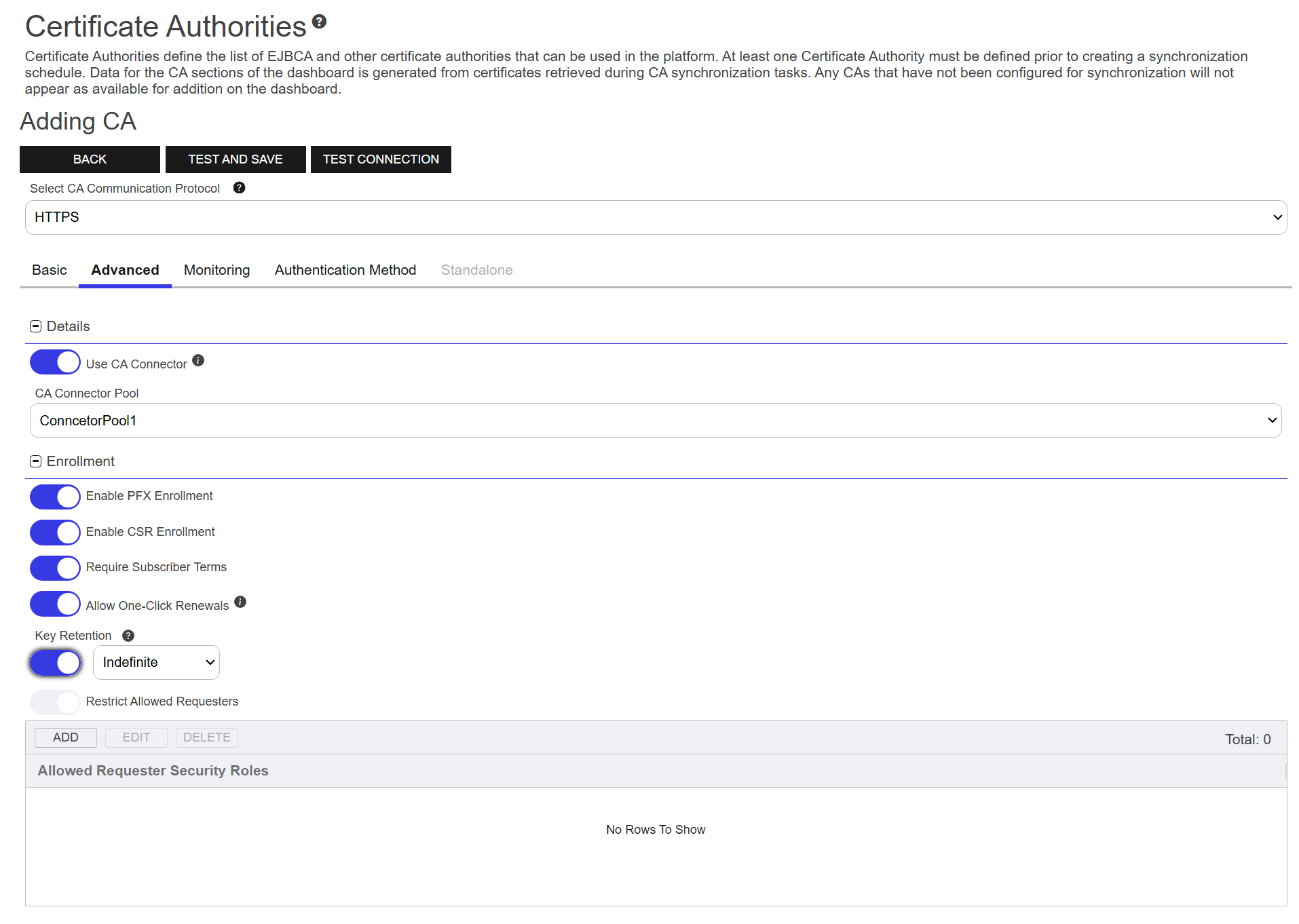The image size is (1299, 924).
Task: Expand the CA Connector Pool dropdown
Action: pos(656,421)
